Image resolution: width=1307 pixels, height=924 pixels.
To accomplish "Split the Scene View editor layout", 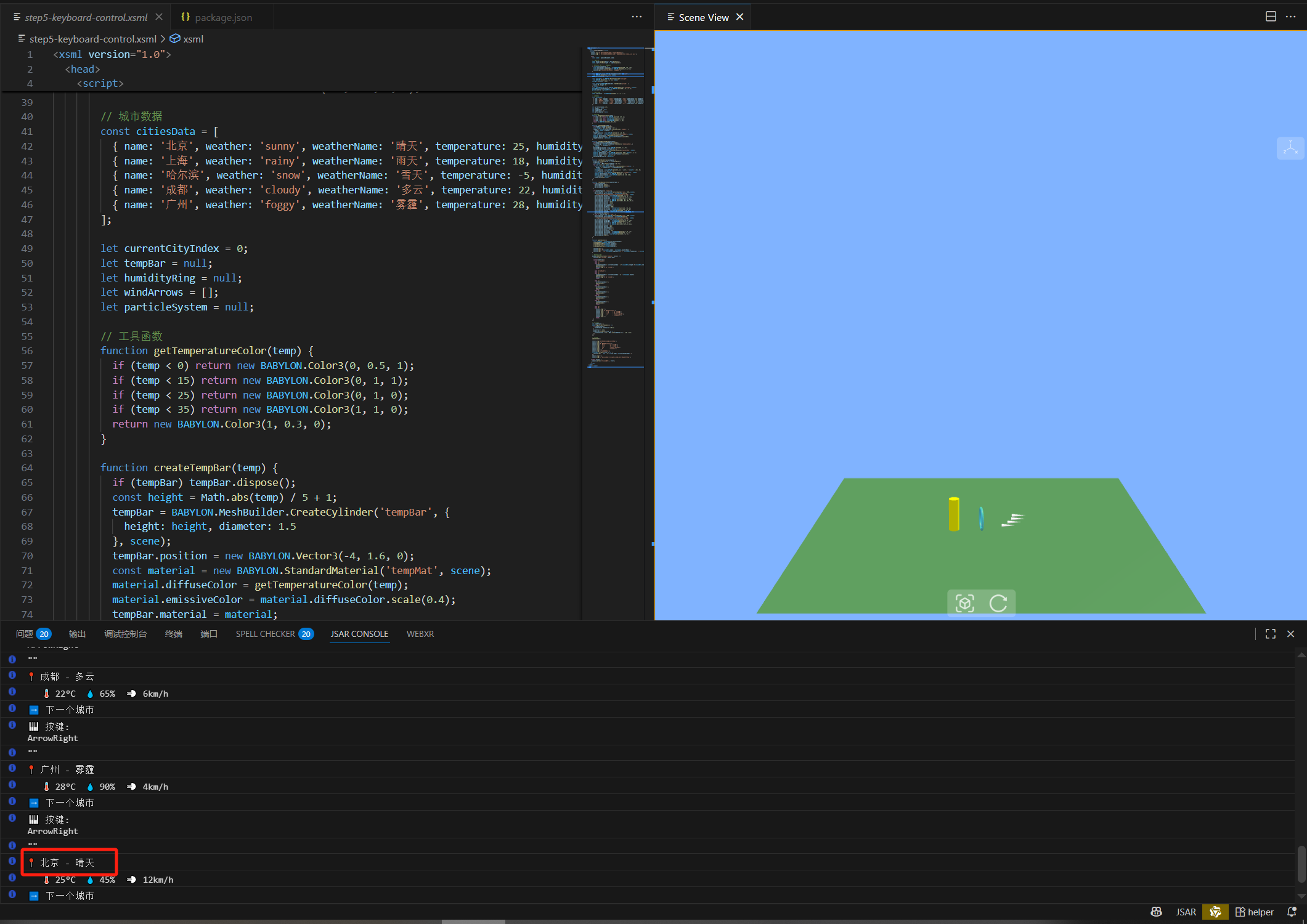I will pos(1271,17).
